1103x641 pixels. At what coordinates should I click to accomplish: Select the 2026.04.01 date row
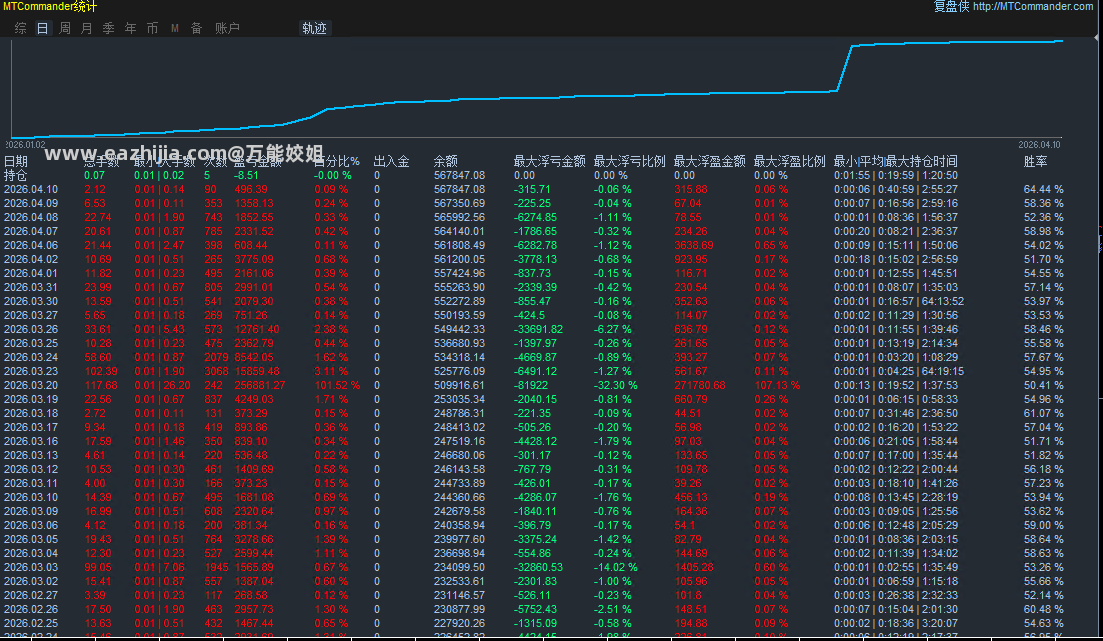(x=535, y=273)
